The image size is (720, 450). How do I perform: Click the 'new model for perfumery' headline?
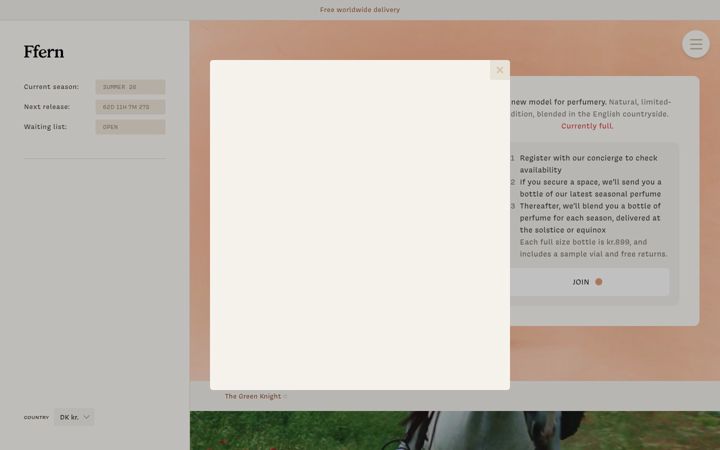[x=558, y=102]
